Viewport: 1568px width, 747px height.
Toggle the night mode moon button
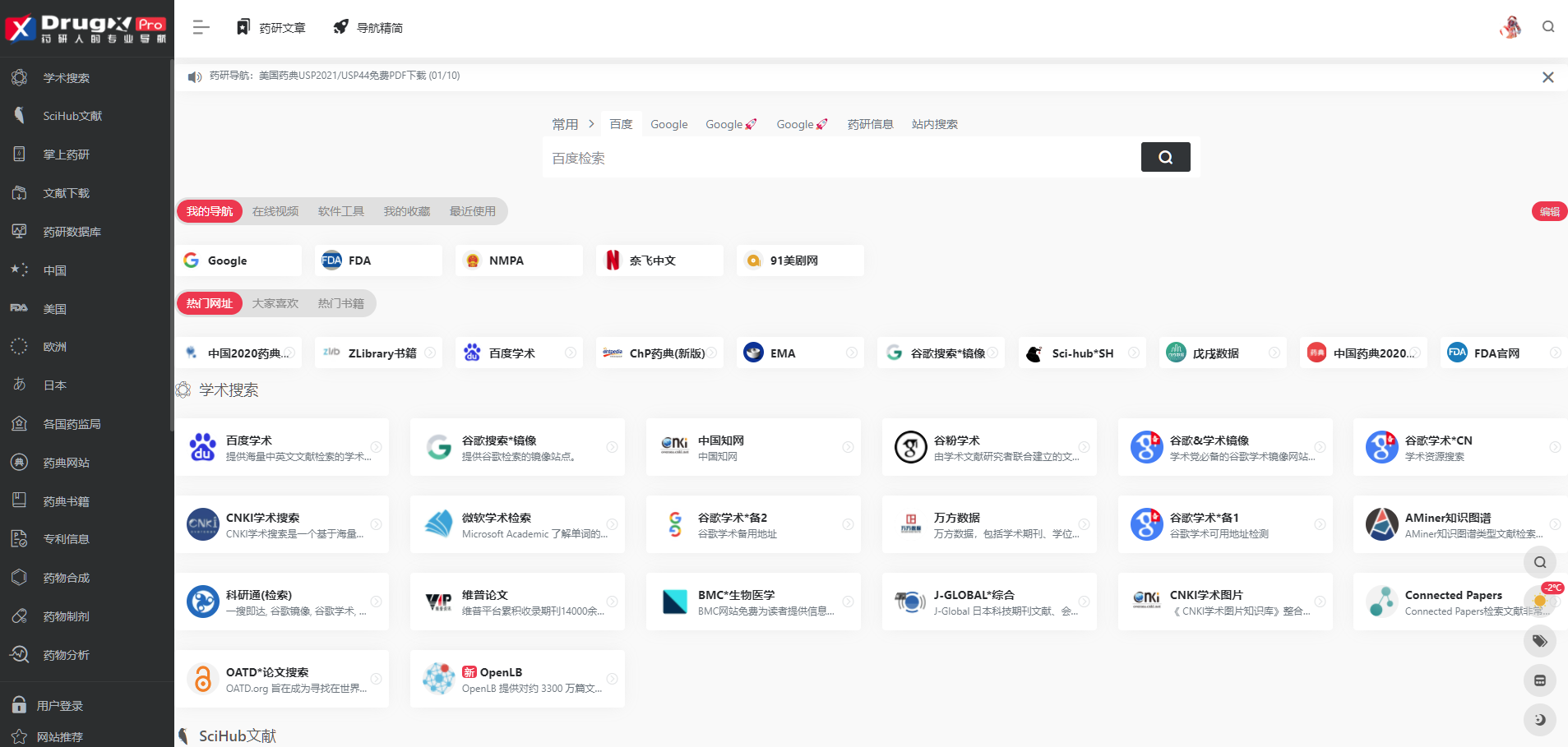click(x=1540, y=720)
